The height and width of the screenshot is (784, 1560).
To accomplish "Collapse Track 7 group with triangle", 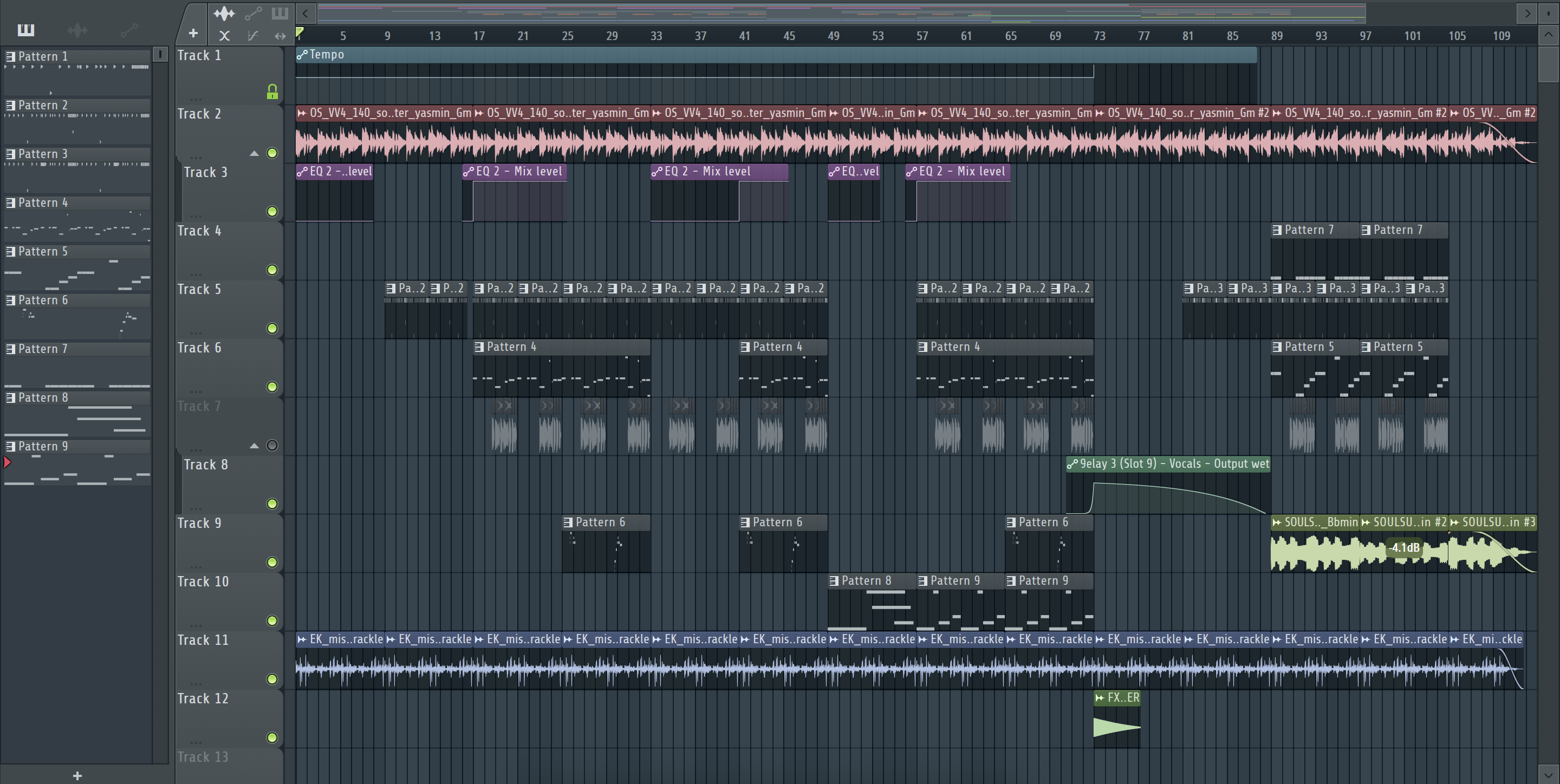I will coord(255,446).
